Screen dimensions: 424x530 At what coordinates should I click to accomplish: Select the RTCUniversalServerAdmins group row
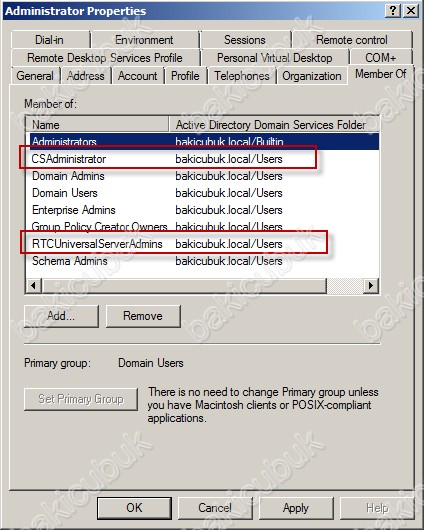tap(202, 244)
